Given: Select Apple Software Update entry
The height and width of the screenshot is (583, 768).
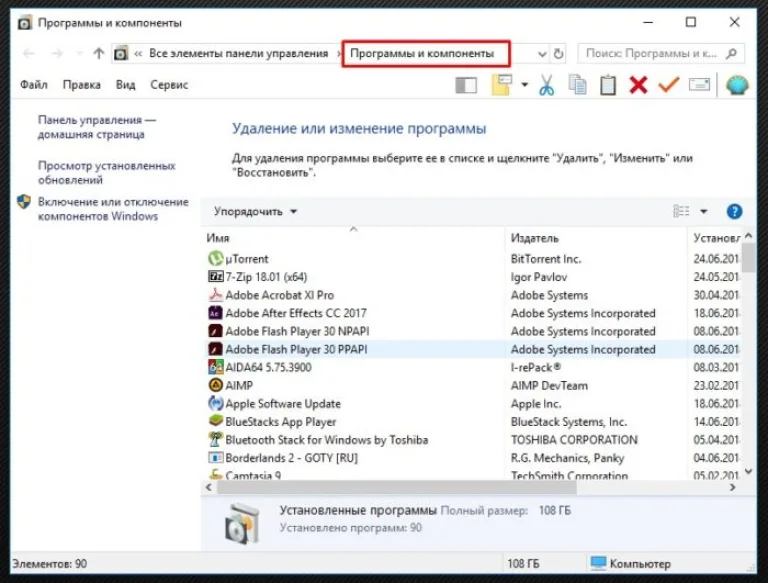Looking at the screenshot, I should pos(473,404).
